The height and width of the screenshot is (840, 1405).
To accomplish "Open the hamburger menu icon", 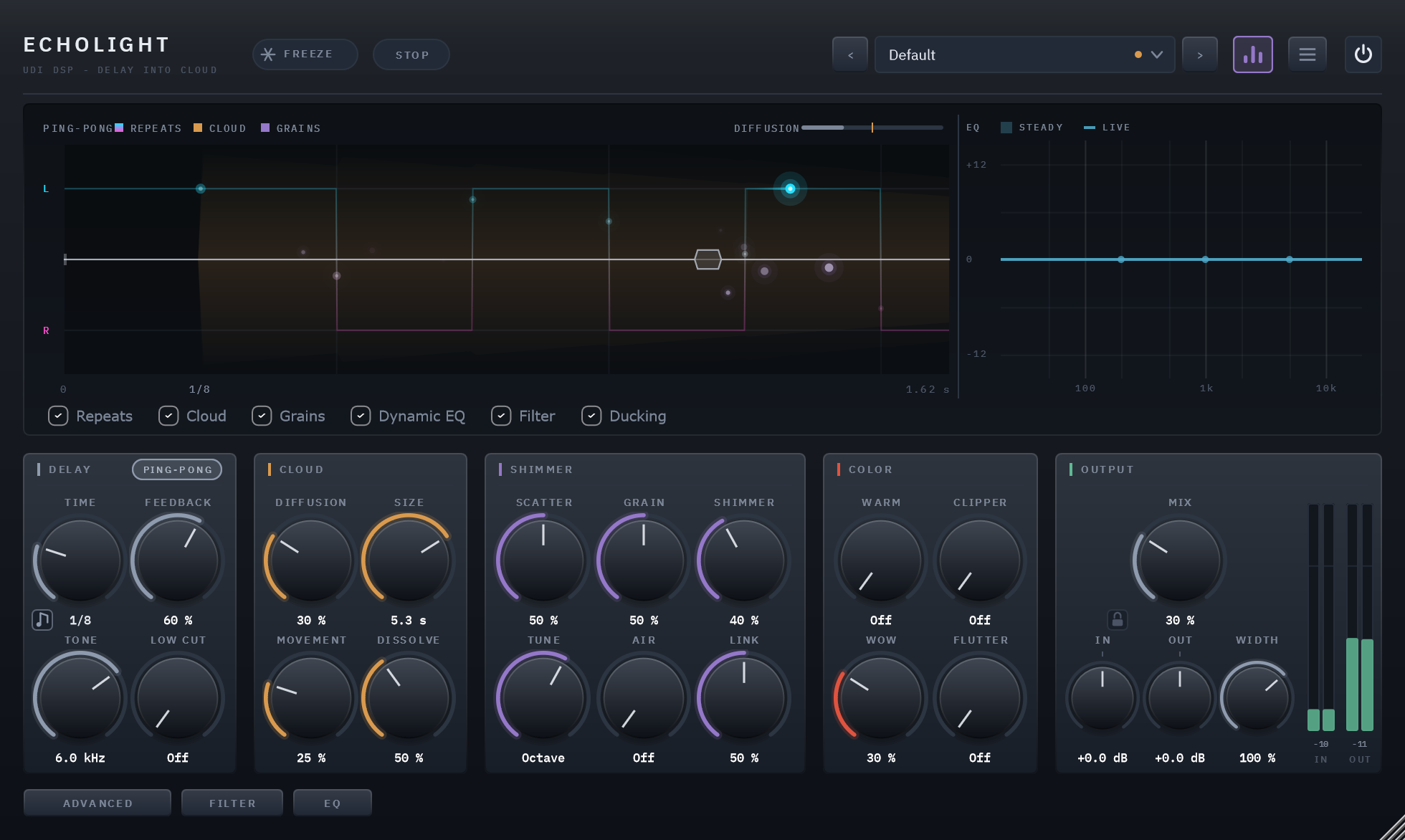I will (x=1307, y=54).
